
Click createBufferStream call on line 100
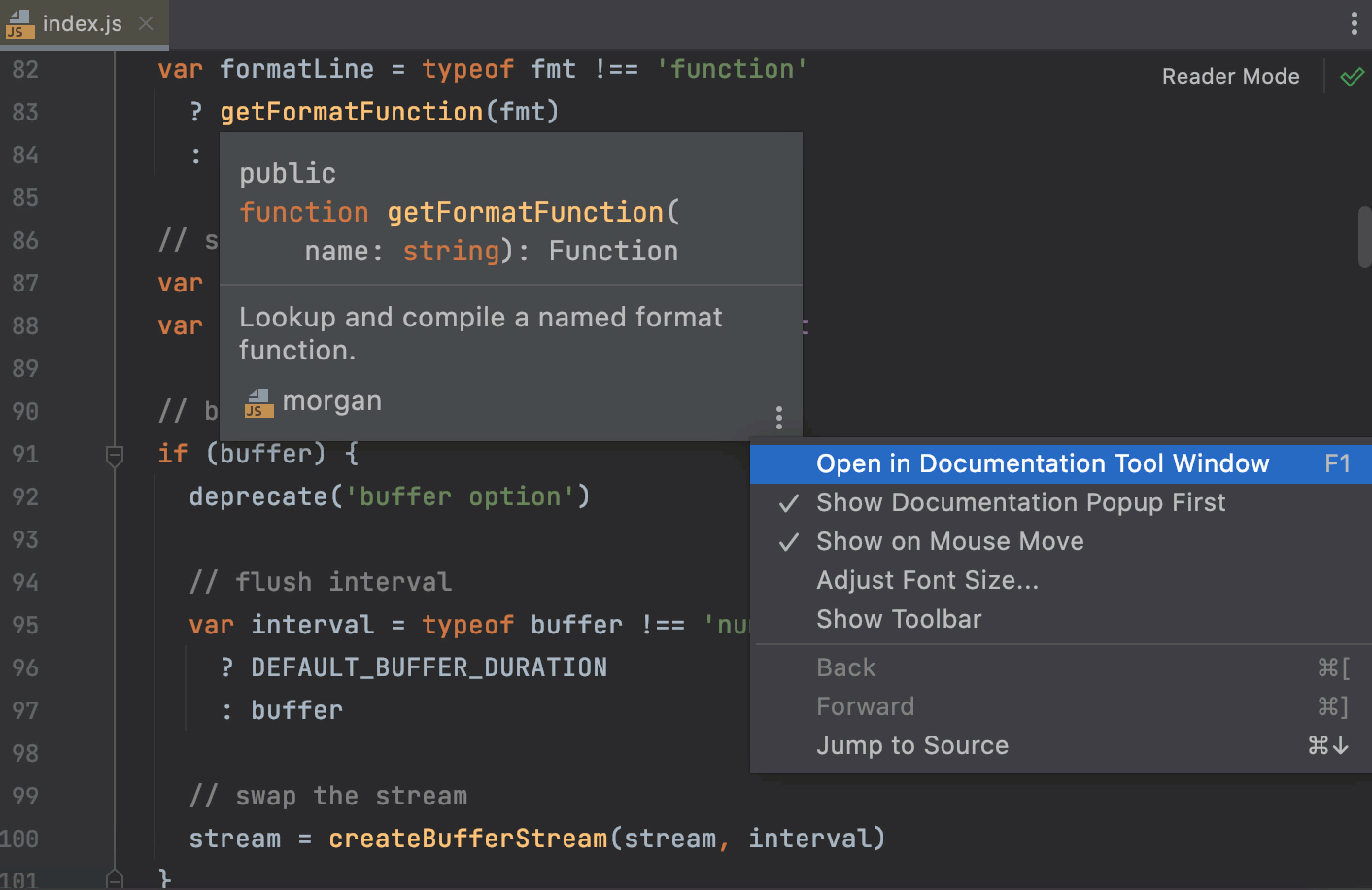[x=468, y=839]
